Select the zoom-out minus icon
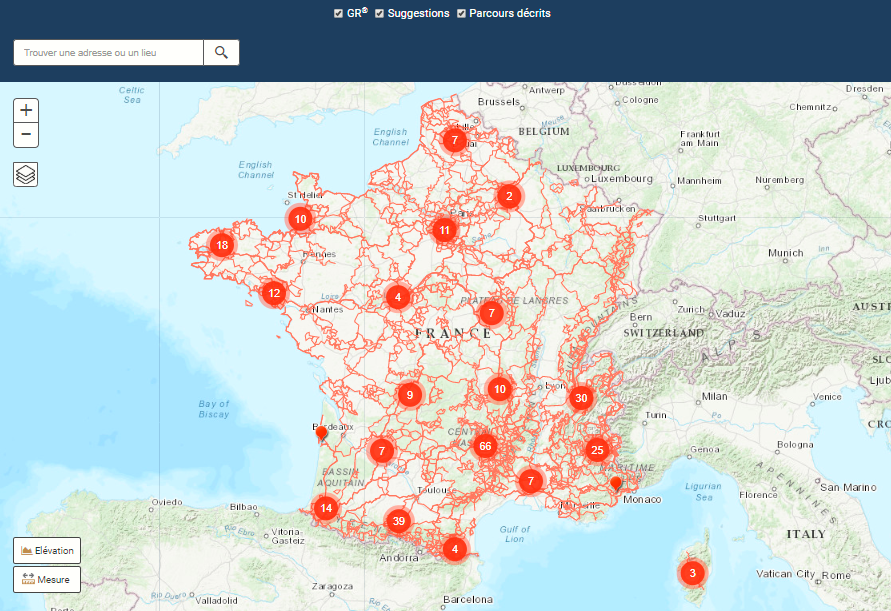 tap(25, 135)
